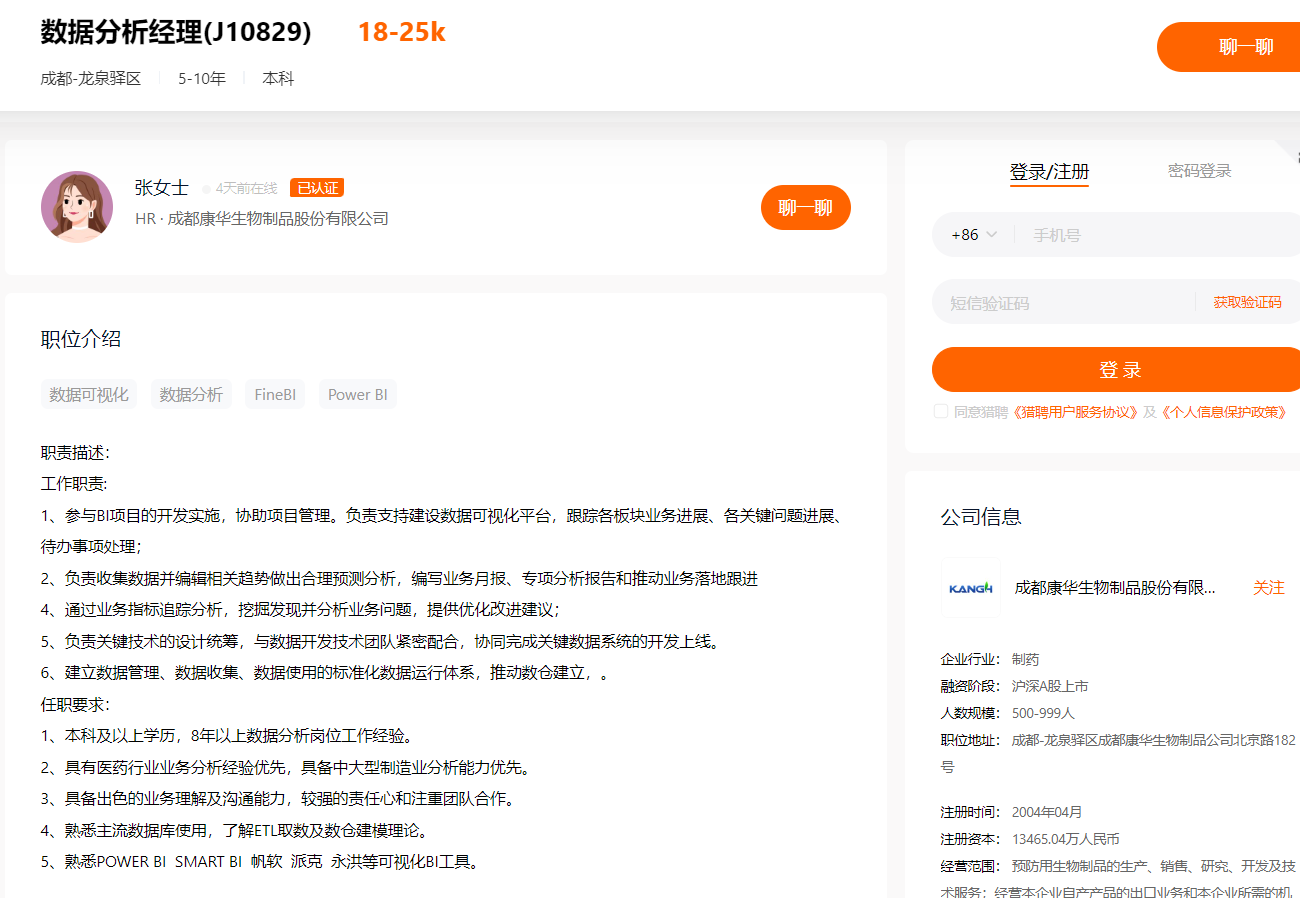Click 获取验证码 to request SMS code

(x=1247, y=302)
